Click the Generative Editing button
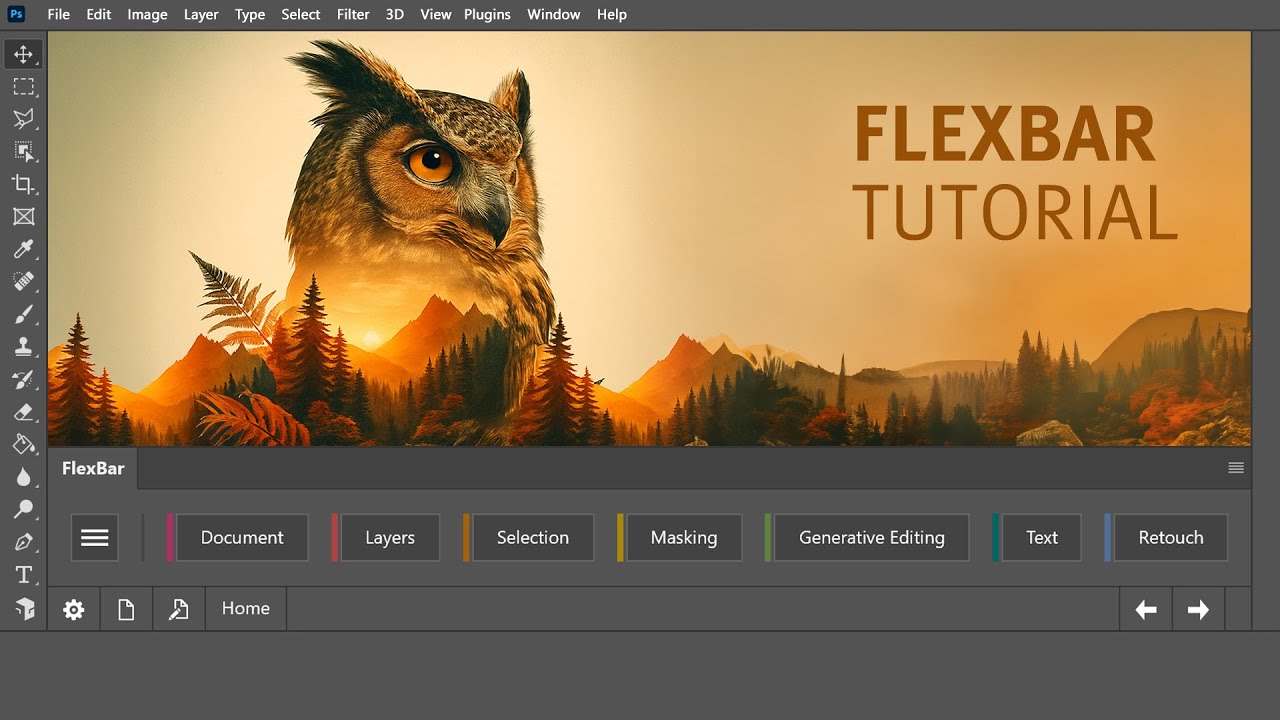The image size is (1280, 720). [872, 538]
